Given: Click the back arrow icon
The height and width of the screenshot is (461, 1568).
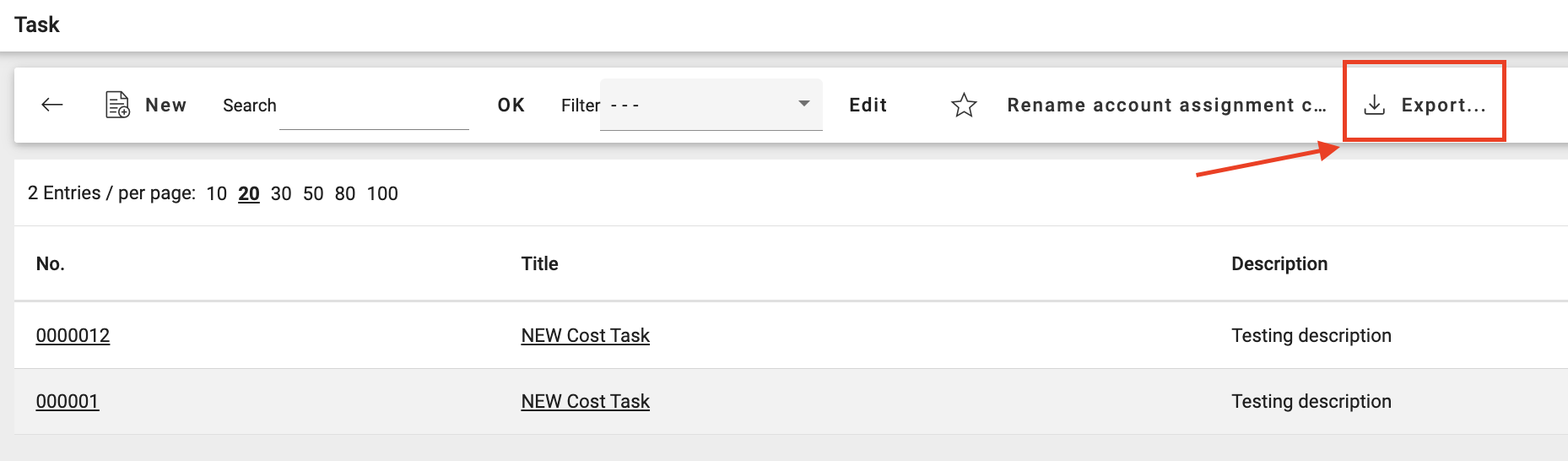Looking at the screenshot, I should point(52,105).
